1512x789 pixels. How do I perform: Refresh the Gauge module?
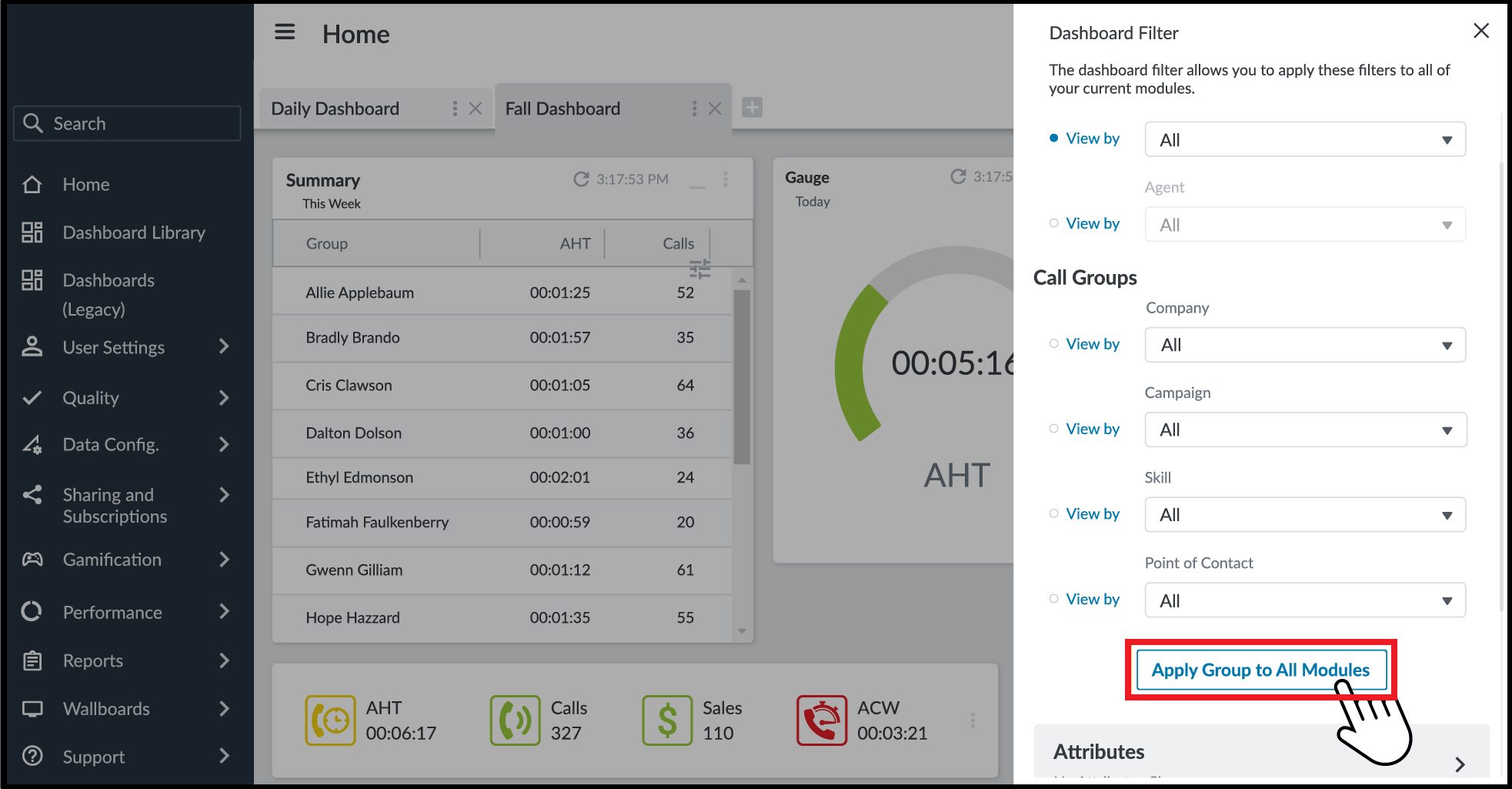[958, 176]
